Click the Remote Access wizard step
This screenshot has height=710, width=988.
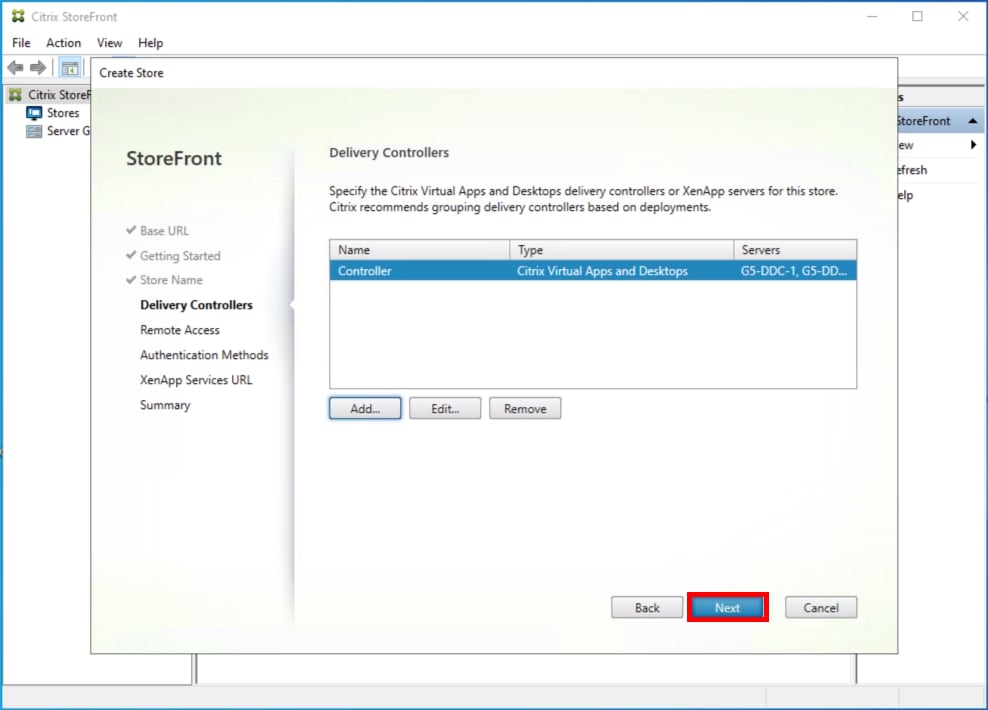(x=180, y=330)
